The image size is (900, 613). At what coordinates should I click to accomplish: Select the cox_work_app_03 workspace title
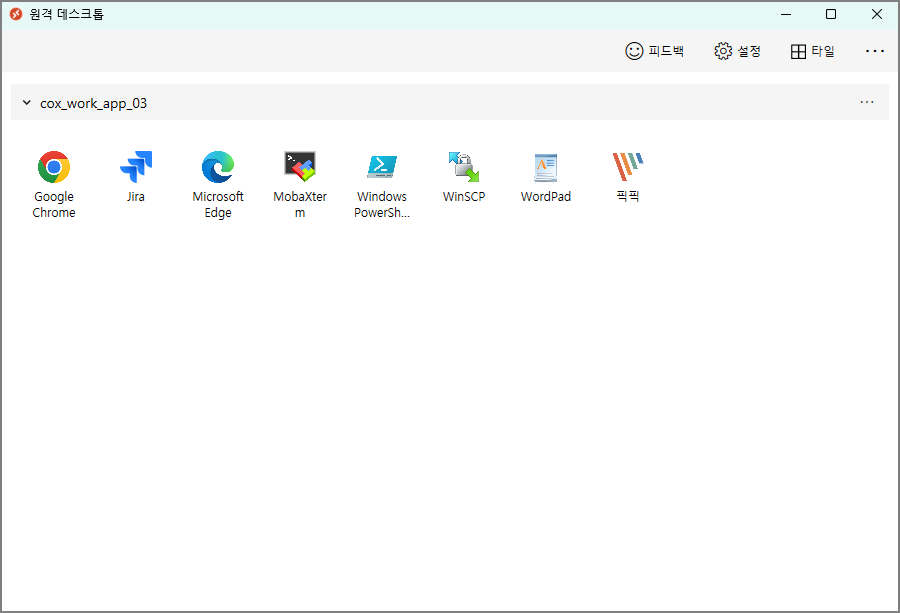pyautogui.click(x=94, y=103)
